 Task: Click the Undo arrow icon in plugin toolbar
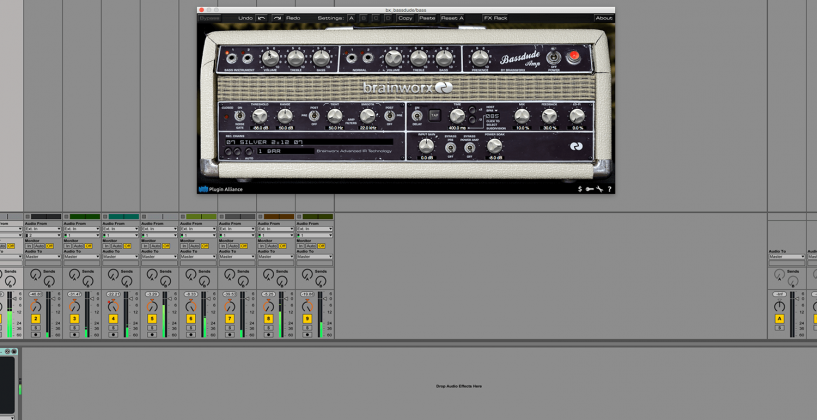click(x=261, y=18)
